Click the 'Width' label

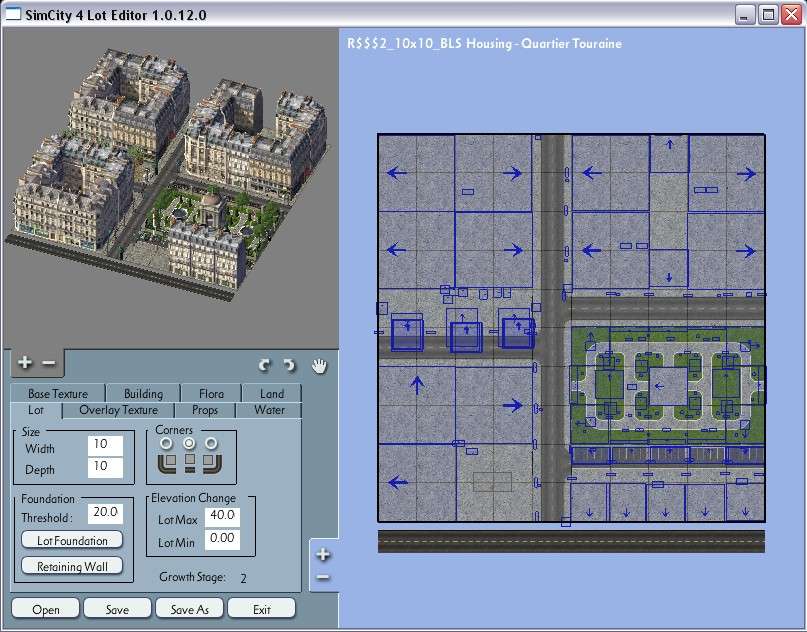[40, 449]
